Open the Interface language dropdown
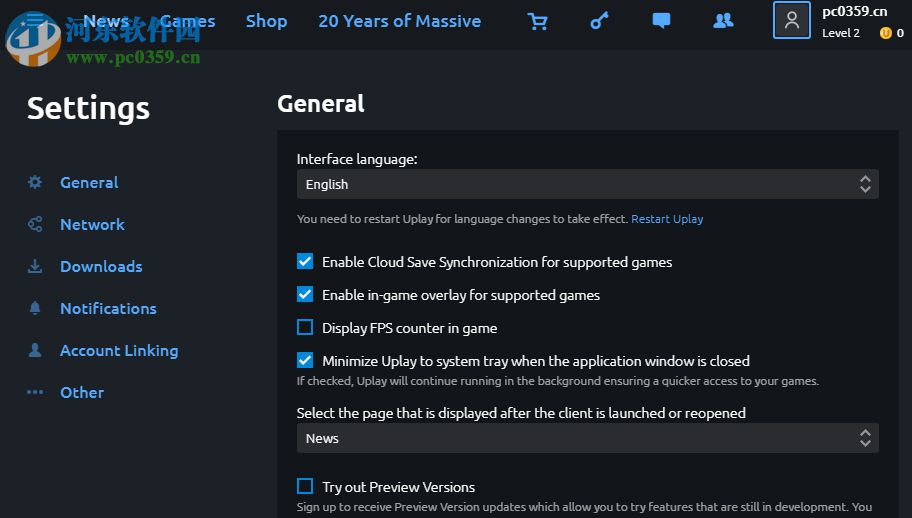 (x=587, y=184)
